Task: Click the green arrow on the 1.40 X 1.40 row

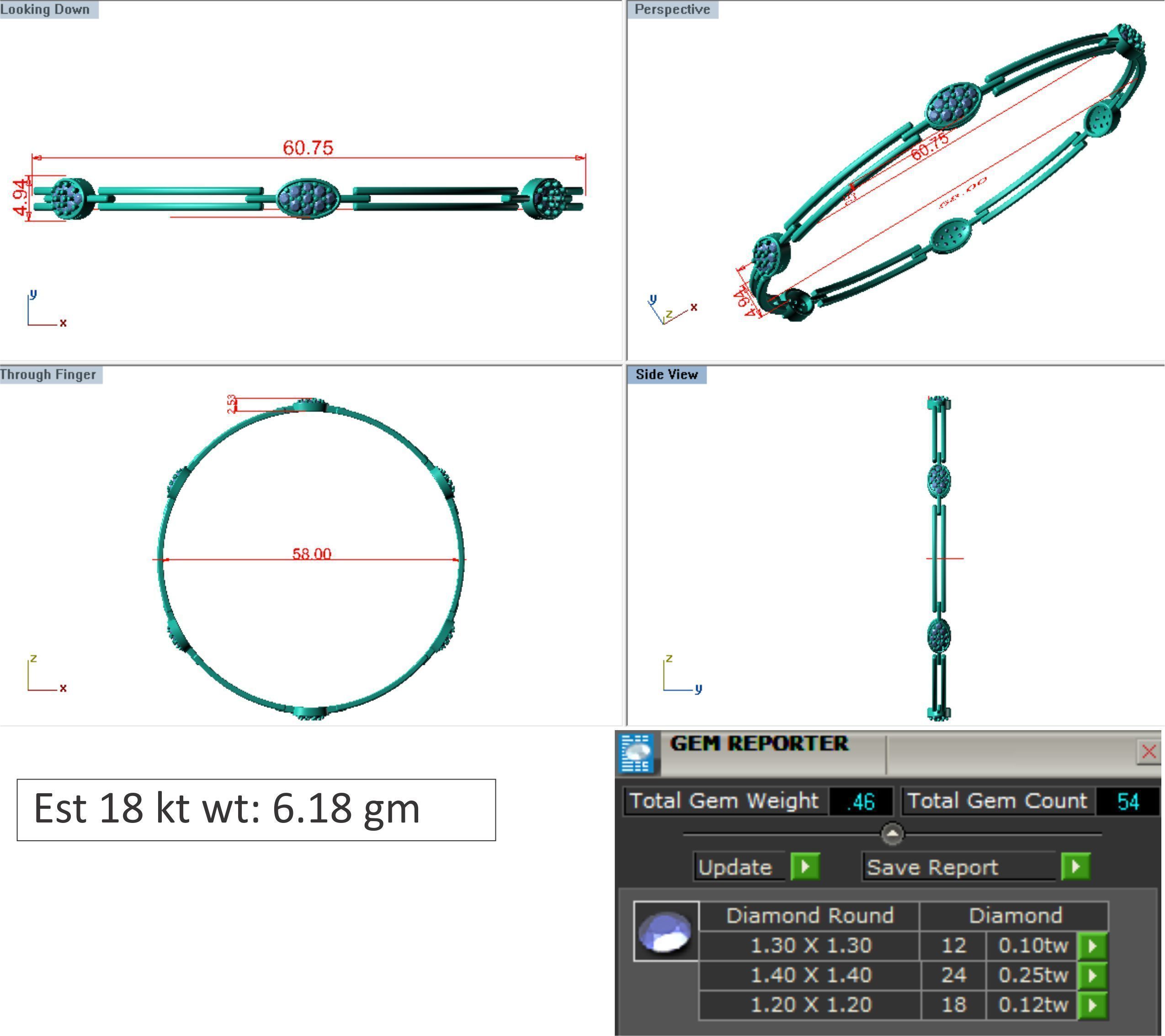Action: (1092, 976)
